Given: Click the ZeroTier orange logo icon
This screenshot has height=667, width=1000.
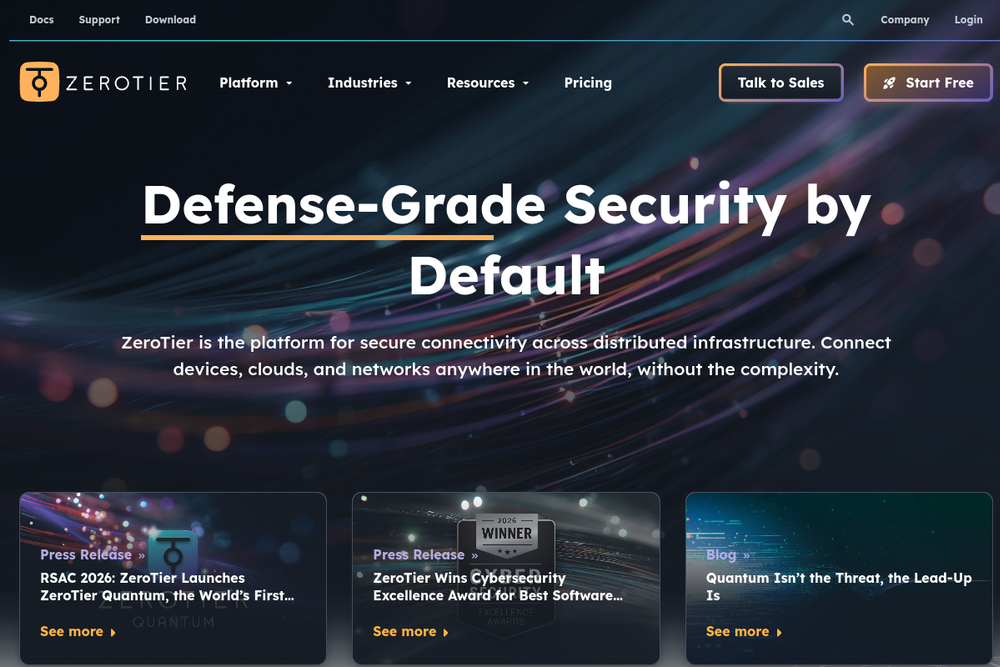Looking at the screenshot, I should click(40, 82).
